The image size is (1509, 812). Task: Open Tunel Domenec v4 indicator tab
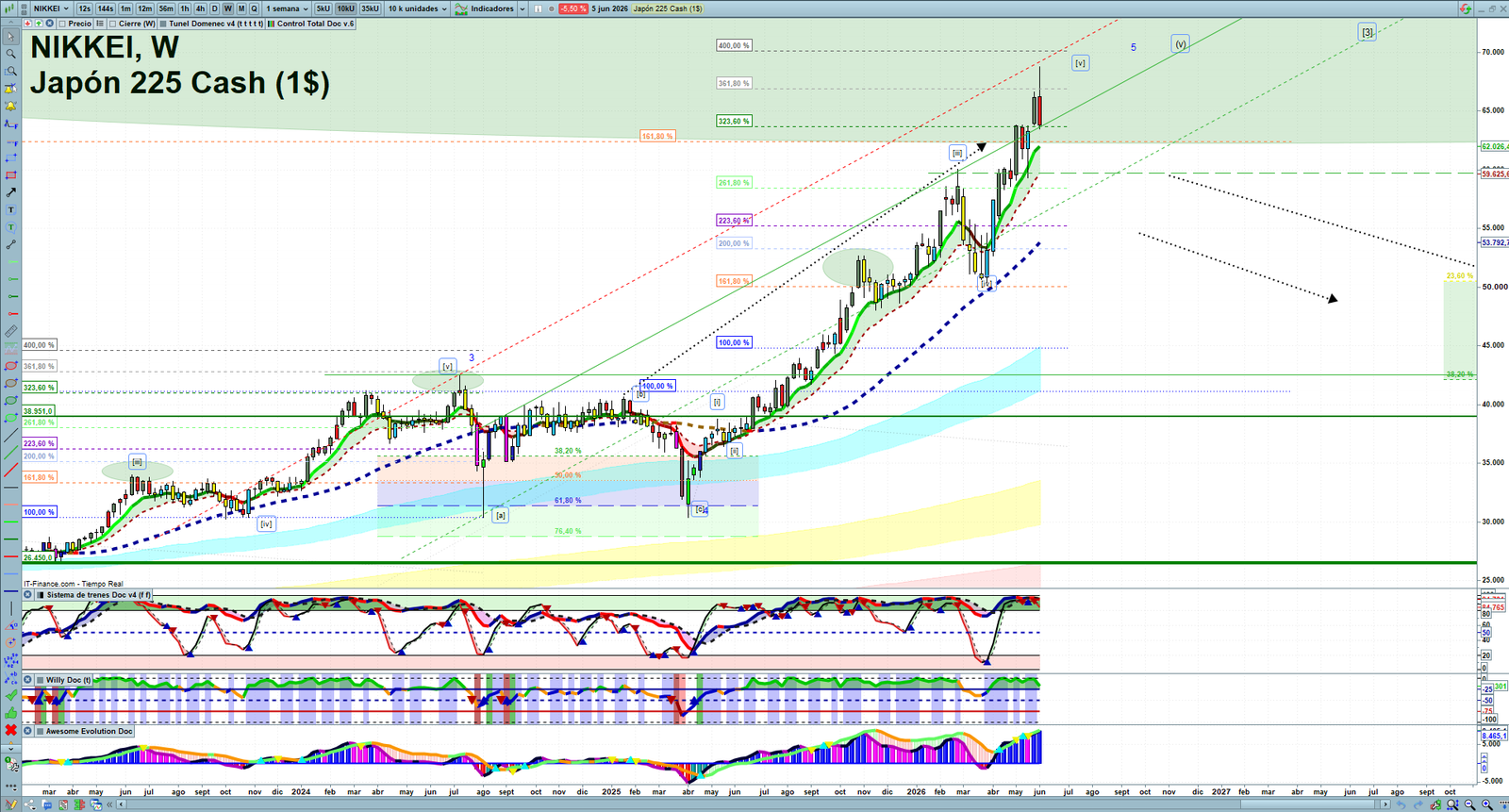[x=211, y=24]
